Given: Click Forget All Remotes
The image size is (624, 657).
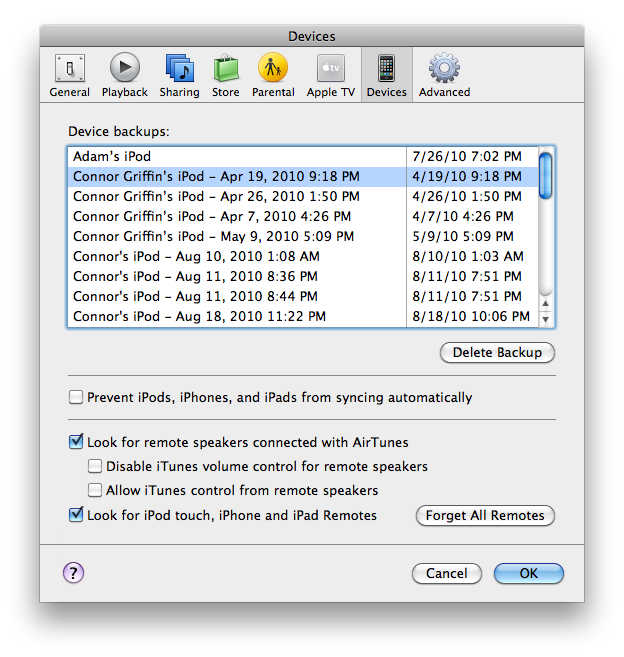Looking at the screenshot, I should coord(485,515).
